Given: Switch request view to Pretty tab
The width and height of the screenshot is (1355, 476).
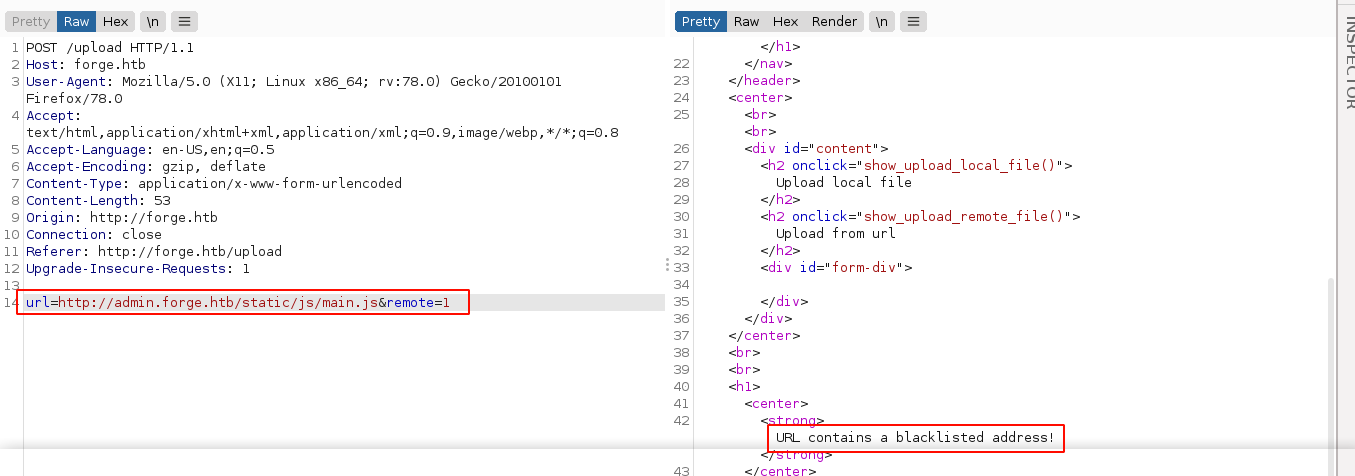Looking at the screenshot, I should pyautogui.click(x=31, y=21).
